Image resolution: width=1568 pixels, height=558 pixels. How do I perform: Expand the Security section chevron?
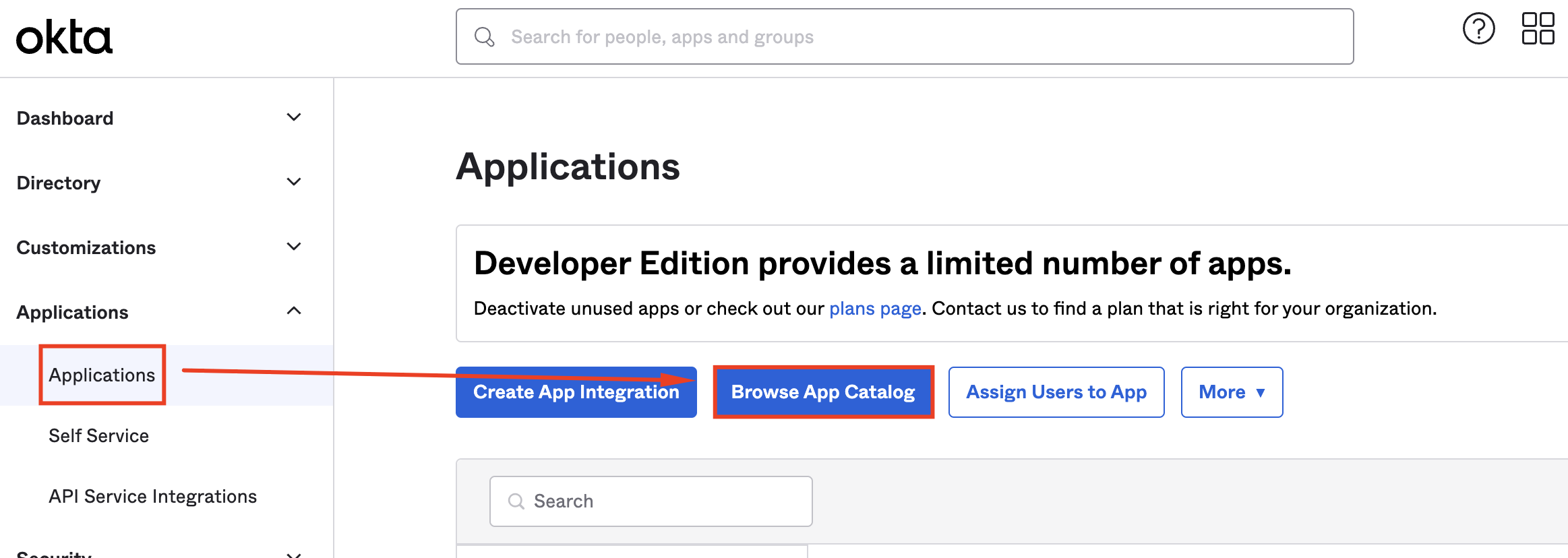[x=294, y=554]
